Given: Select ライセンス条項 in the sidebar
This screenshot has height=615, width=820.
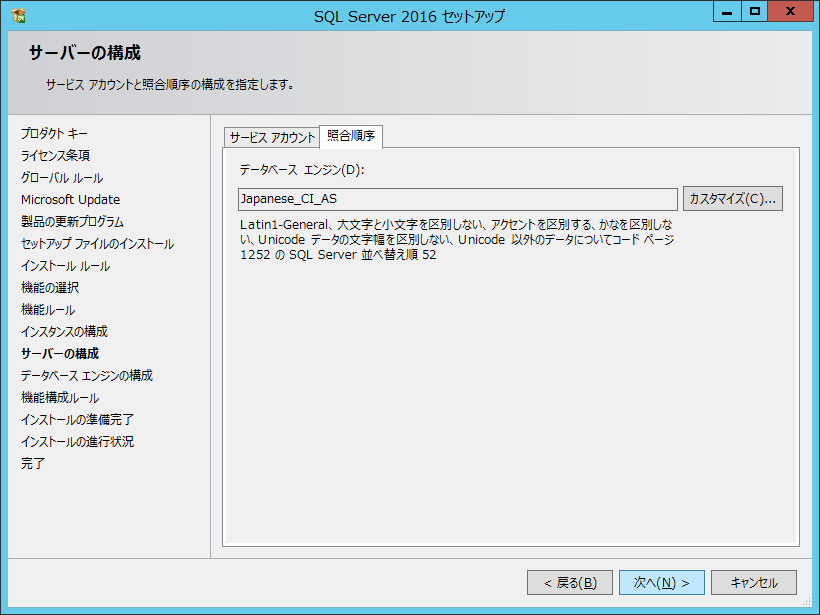Looking at the screenshot, I should click(56, 155).
